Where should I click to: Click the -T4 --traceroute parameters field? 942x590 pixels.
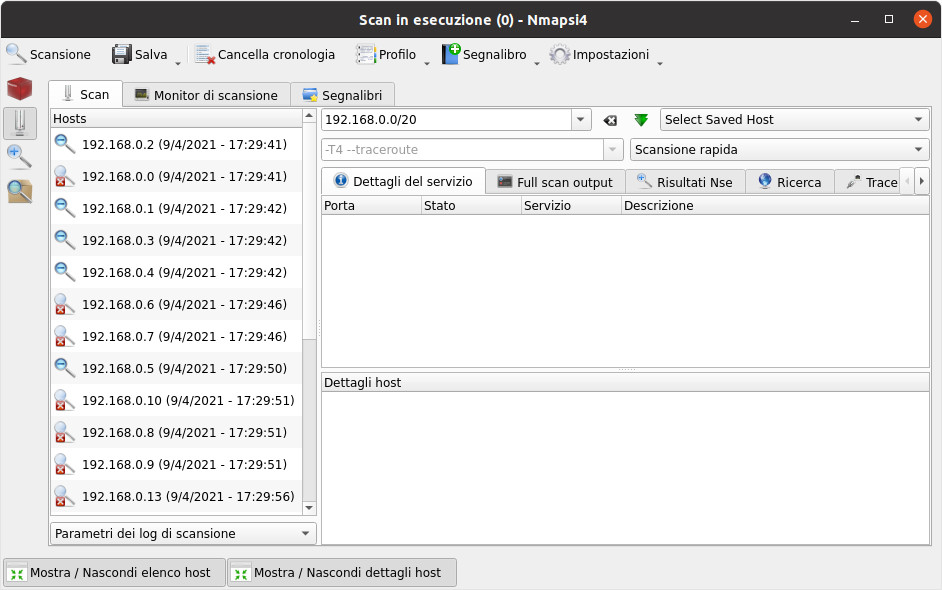click(463, 150)
